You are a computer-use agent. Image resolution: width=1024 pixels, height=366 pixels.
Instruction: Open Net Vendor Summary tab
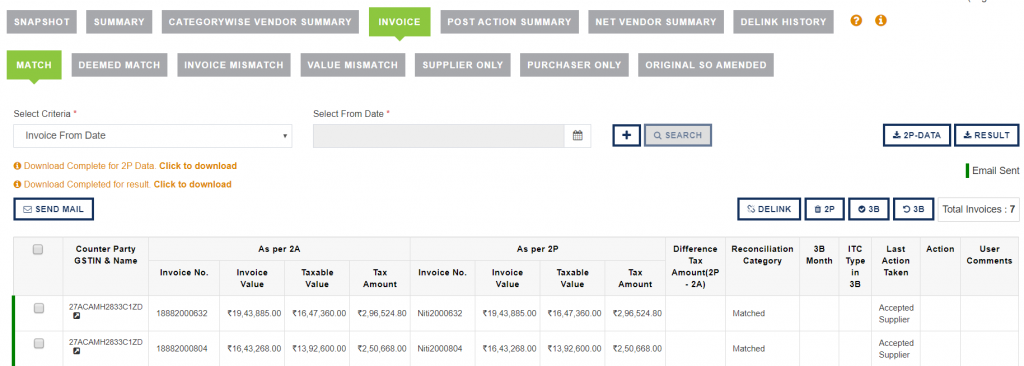pos(656,22)
